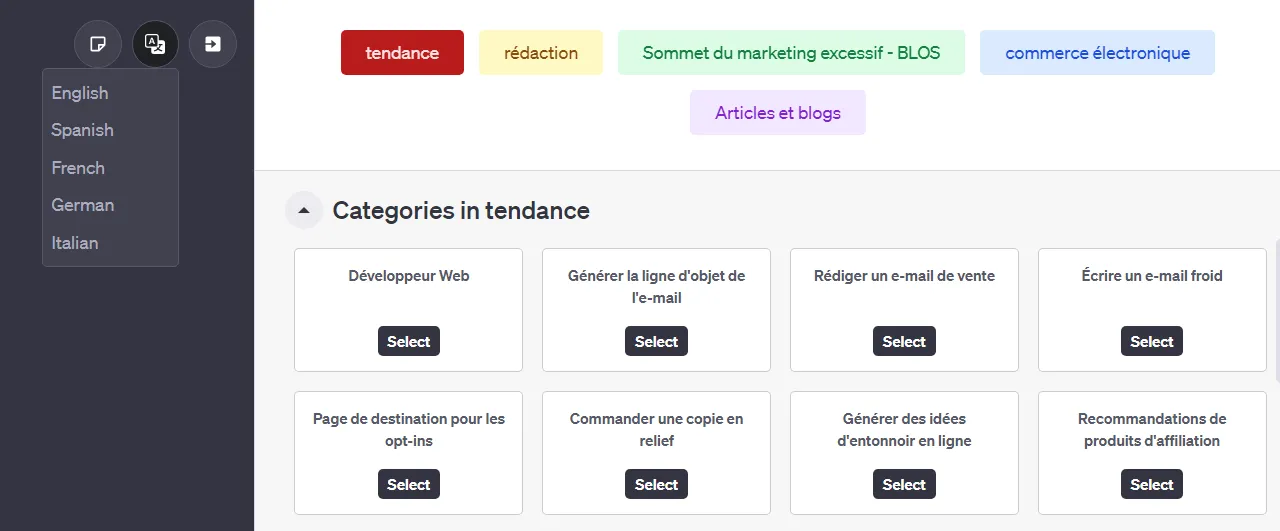The height and width of the screenshot is (531, 1280).
Task: Click the sign-out arrow icon
Action: [x=213, y=44]
